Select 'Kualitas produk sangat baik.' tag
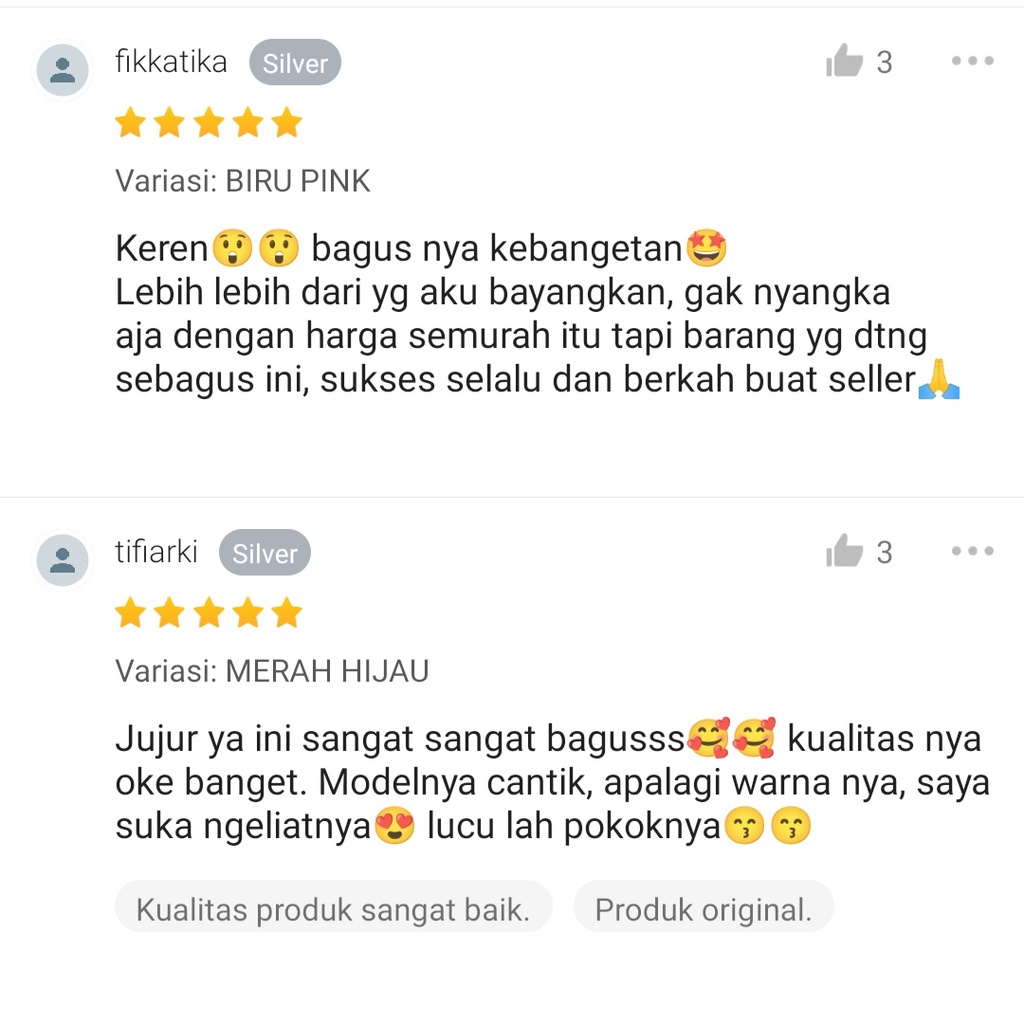Image resolution: width=1024 pixels, height=1024 pixels. (x=333, y=909)
